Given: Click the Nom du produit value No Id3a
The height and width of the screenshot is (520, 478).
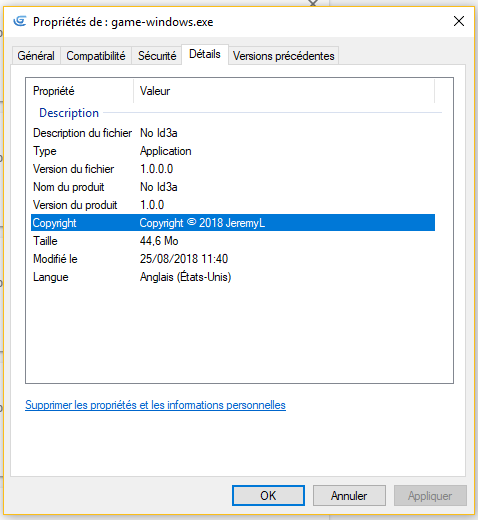Looking at the screenshot, I should click(x=158, y=187).
